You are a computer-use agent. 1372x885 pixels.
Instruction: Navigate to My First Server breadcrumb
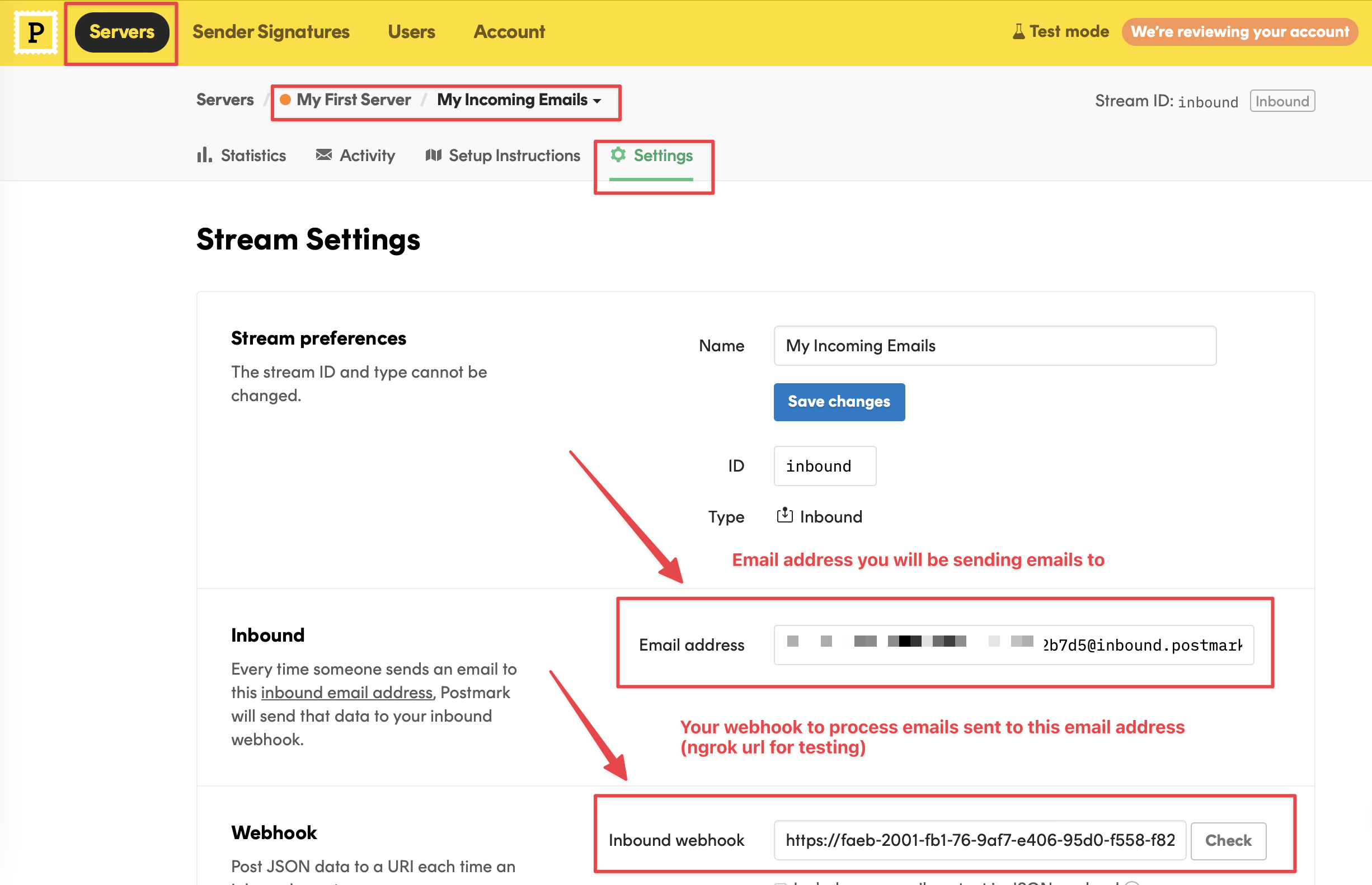(x=354, y=100)
